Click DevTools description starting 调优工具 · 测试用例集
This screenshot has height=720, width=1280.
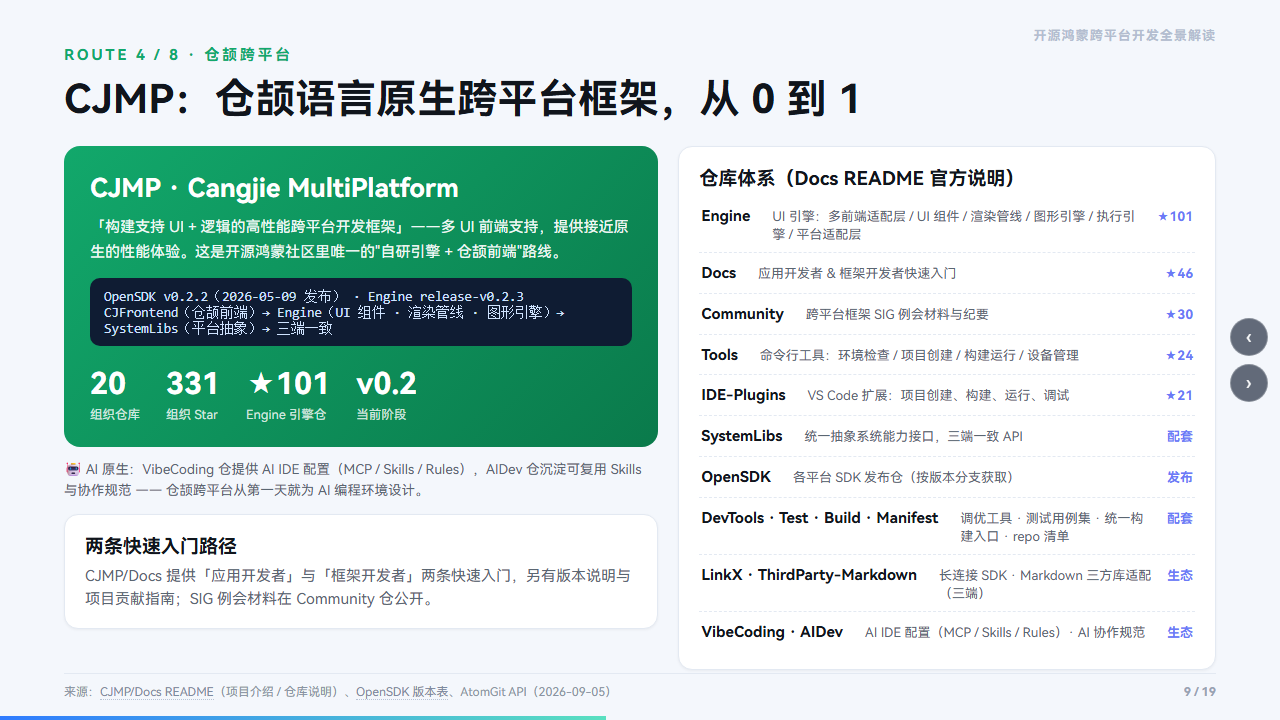pos(1052,527)
